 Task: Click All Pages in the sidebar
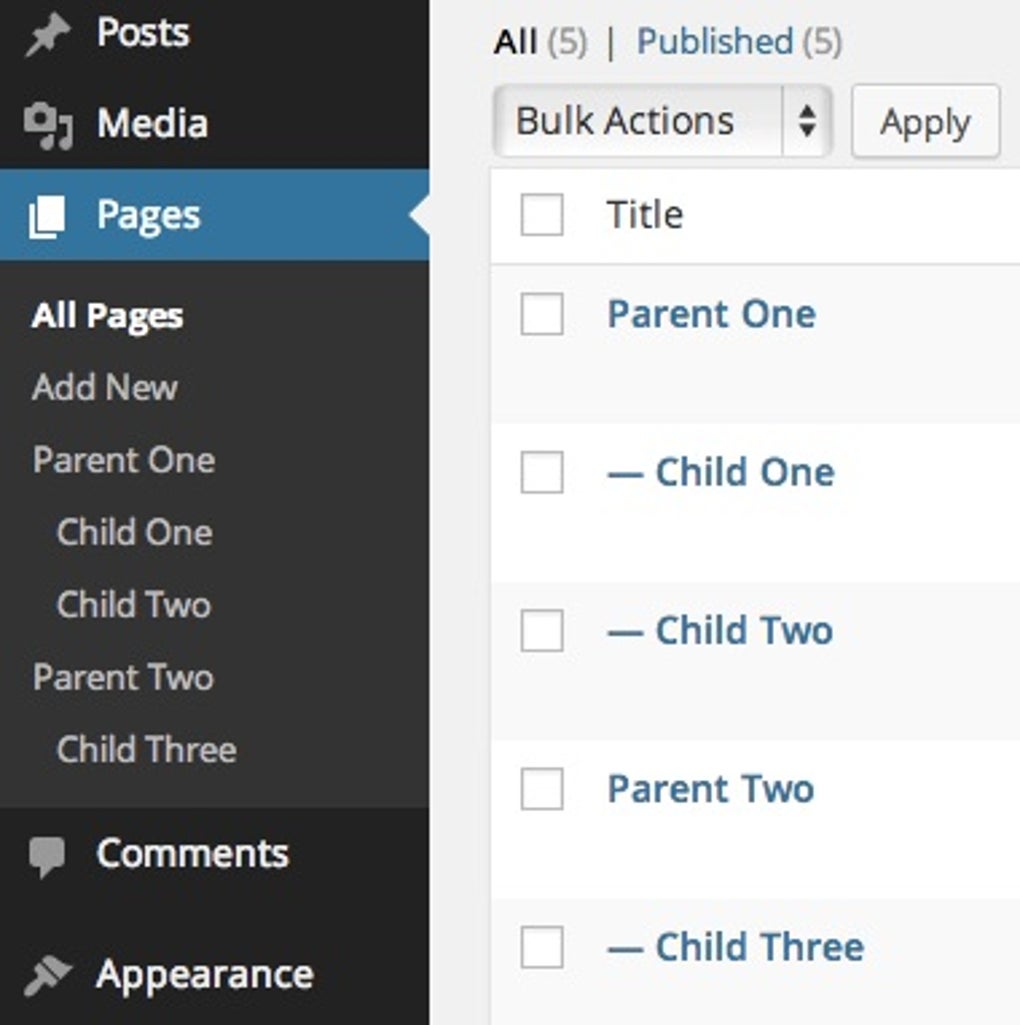point(106,315)
